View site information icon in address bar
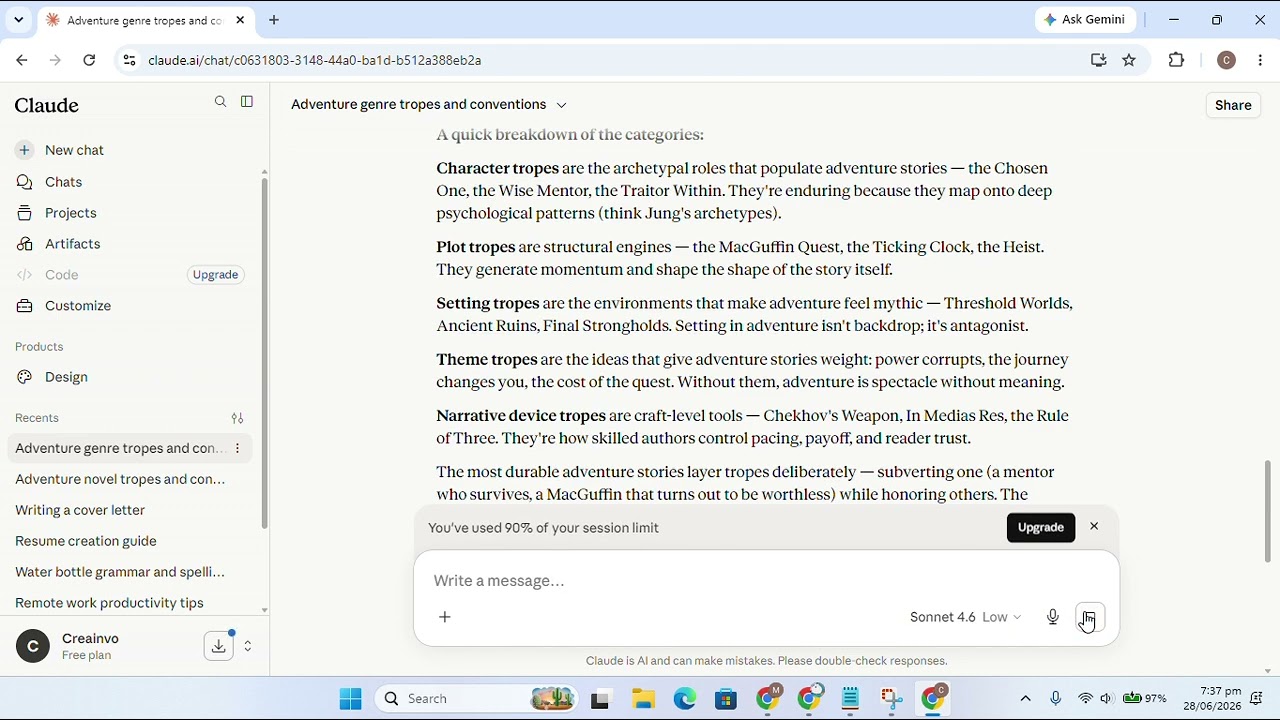This screenshot has width=1280, height=720. 129,60
